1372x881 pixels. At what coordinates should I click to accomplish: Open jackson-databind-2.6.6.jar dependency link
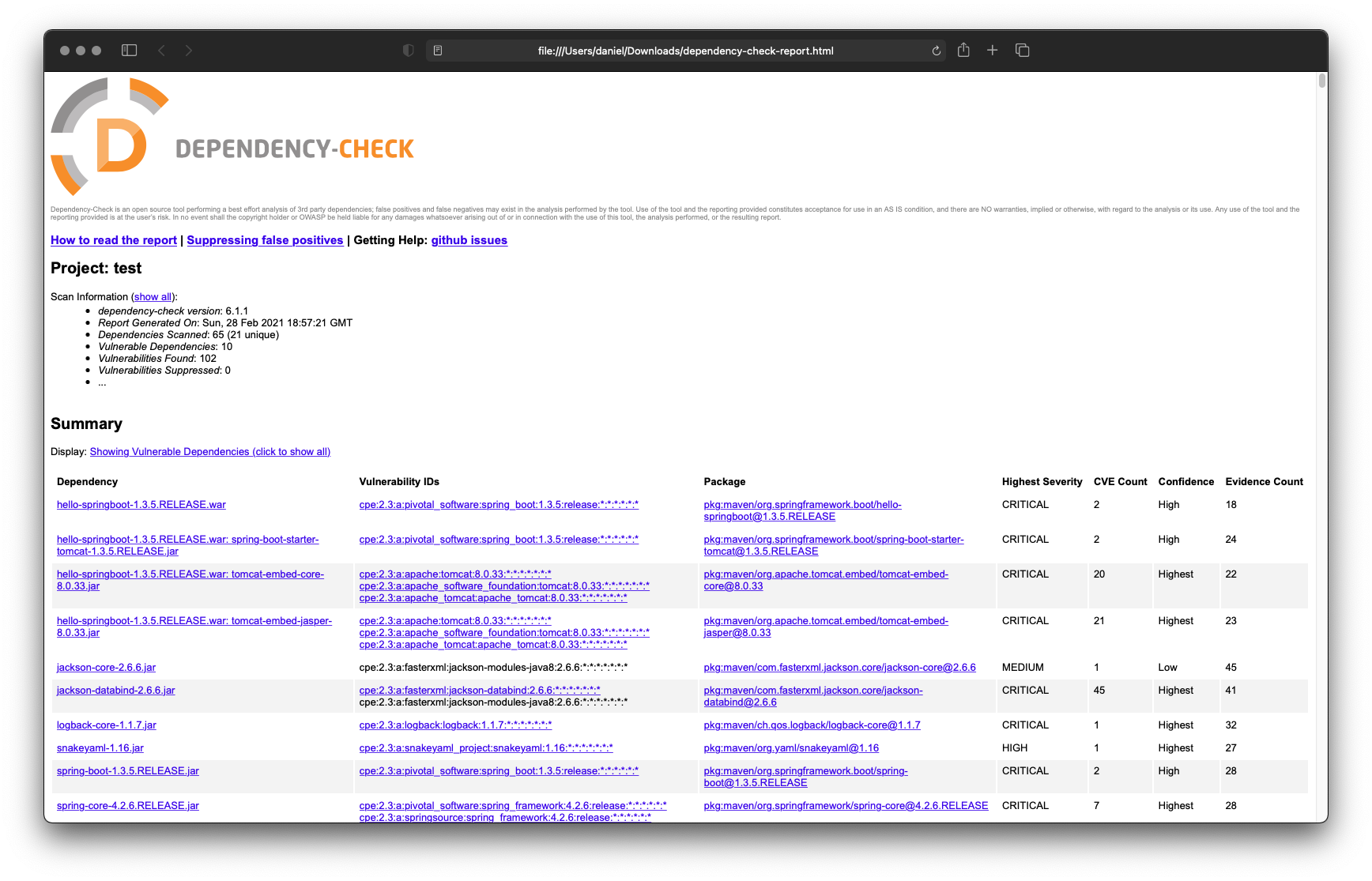(x=116, y=691)
